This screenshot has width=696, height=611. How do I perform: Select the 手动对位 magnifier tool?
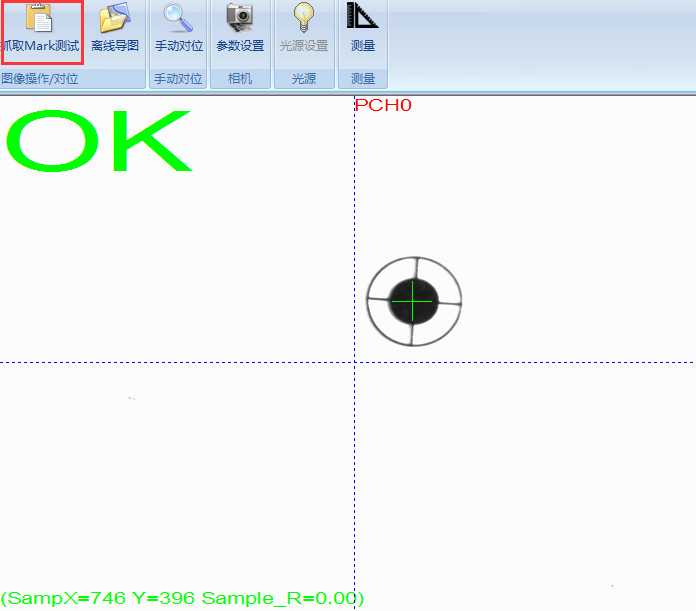(178, 19)
